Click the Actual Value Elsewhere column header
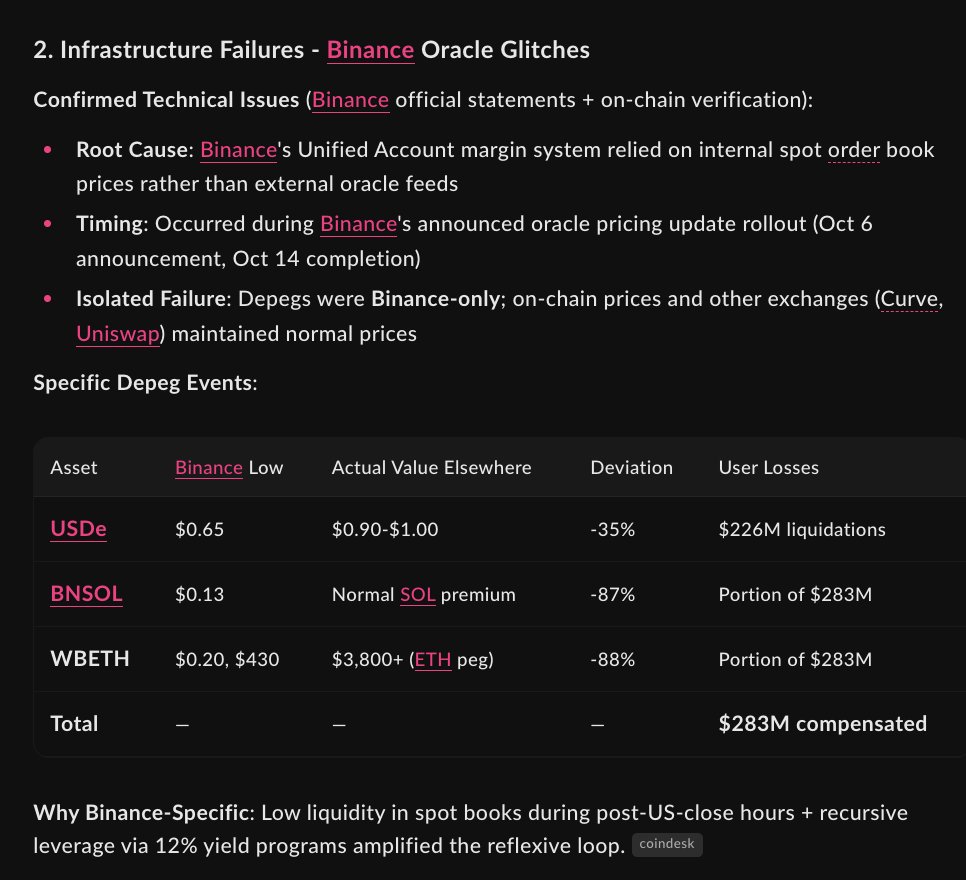The height and width of the screenshot is (880, 966). point(431,468)
